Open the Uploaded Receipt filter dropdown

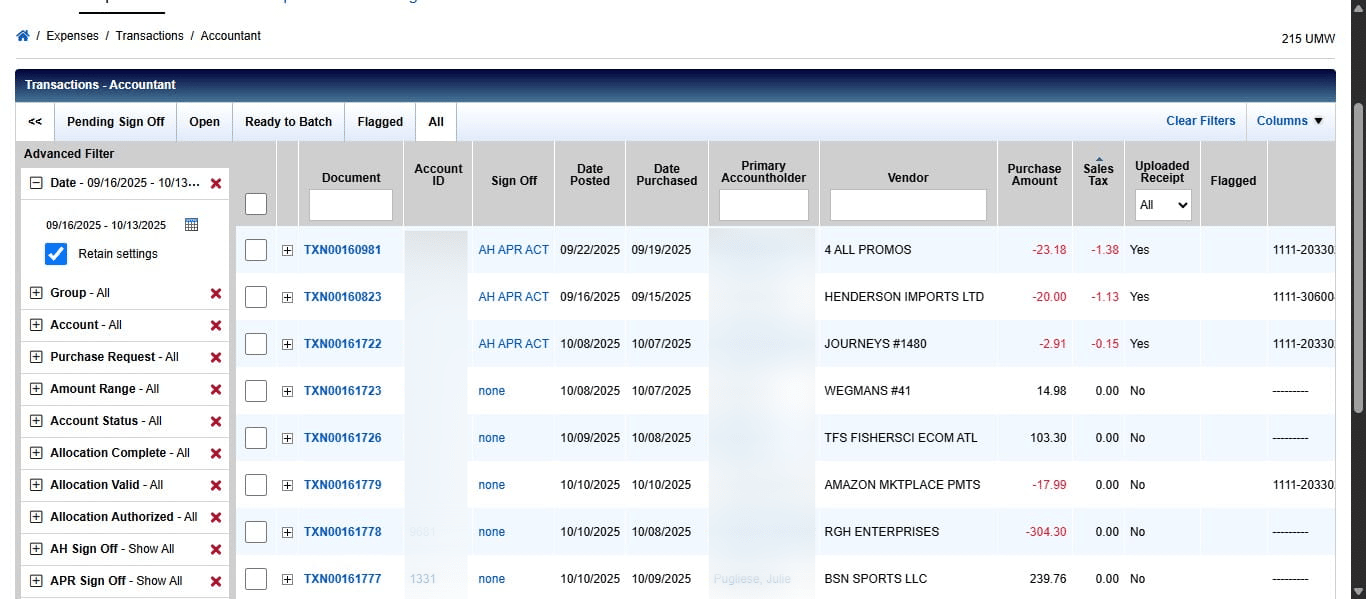point(1162,204)
